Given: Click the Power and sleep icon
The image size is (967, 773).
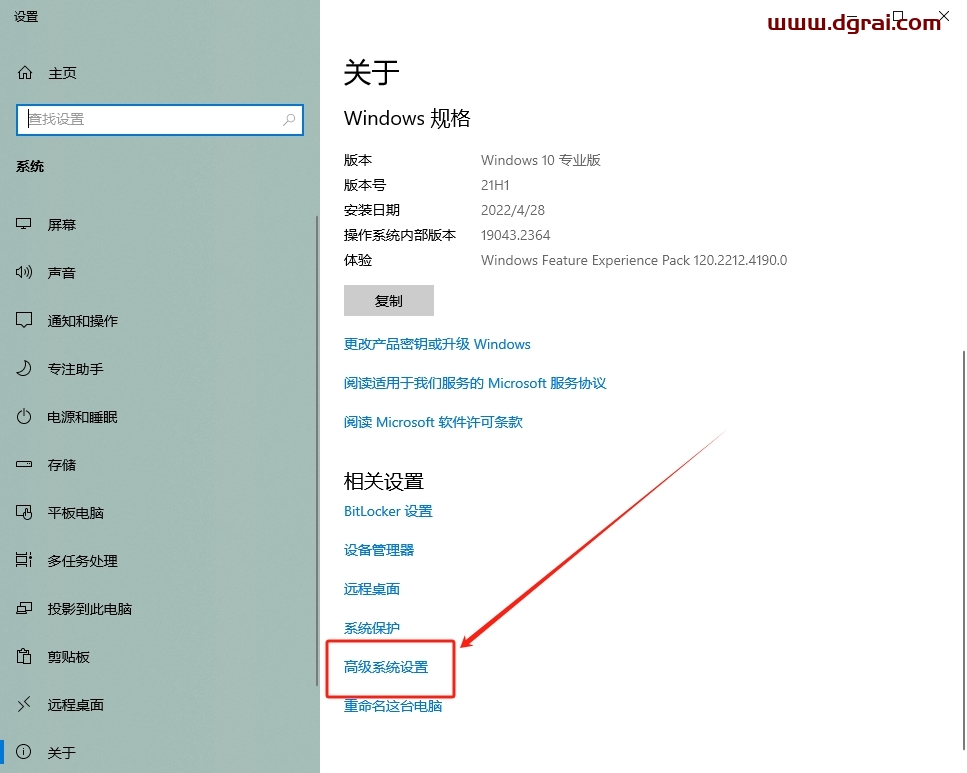Looking at the screenshot, I should point(25,417).
